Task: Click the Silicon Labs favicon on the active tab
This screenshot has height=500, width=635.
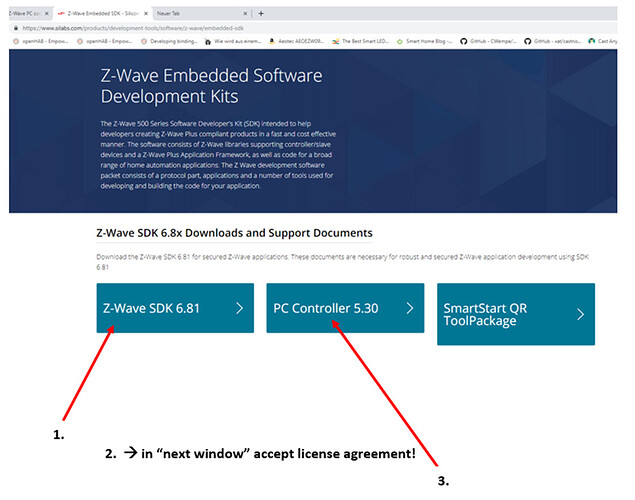Action: click(61, 13)
